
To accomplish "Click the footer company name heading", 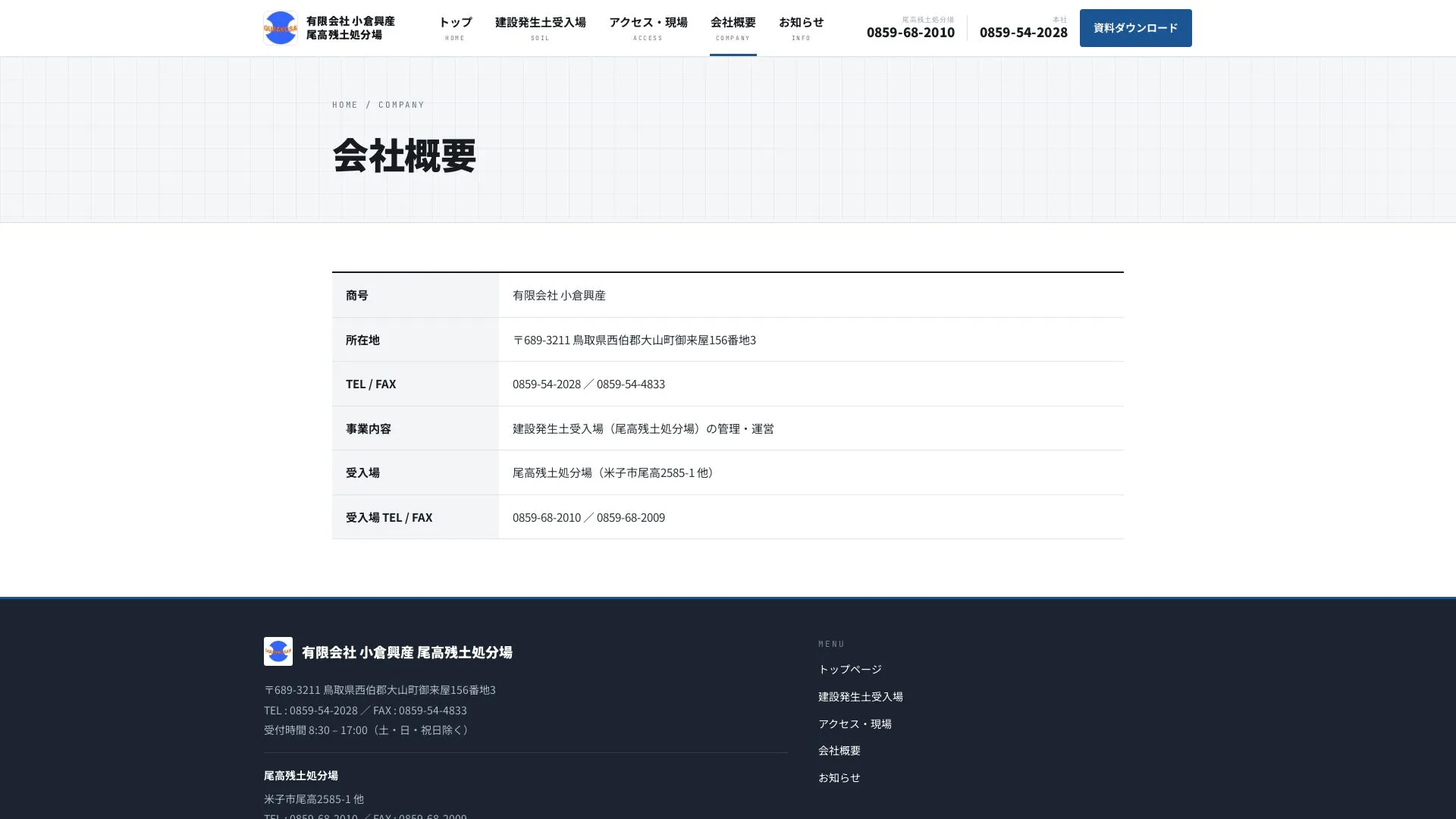I will point(407,652).
